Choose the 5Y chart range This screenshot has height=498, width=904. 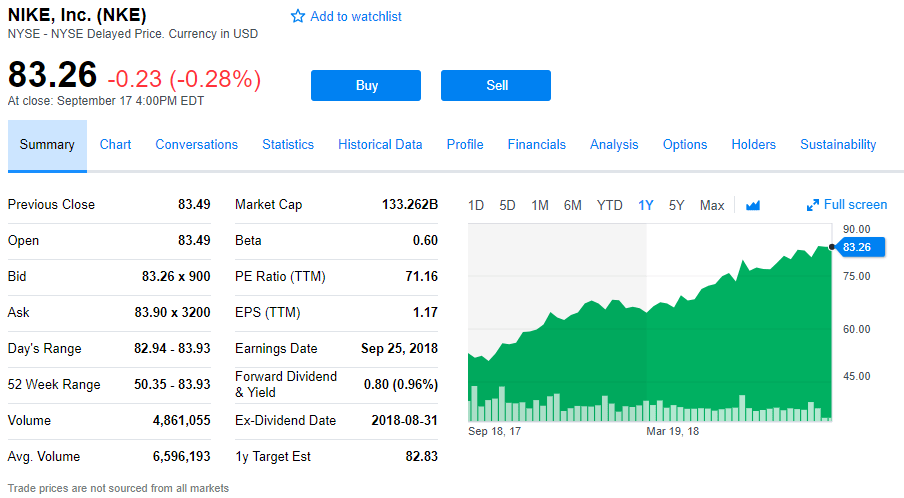[x=676, y=205]
